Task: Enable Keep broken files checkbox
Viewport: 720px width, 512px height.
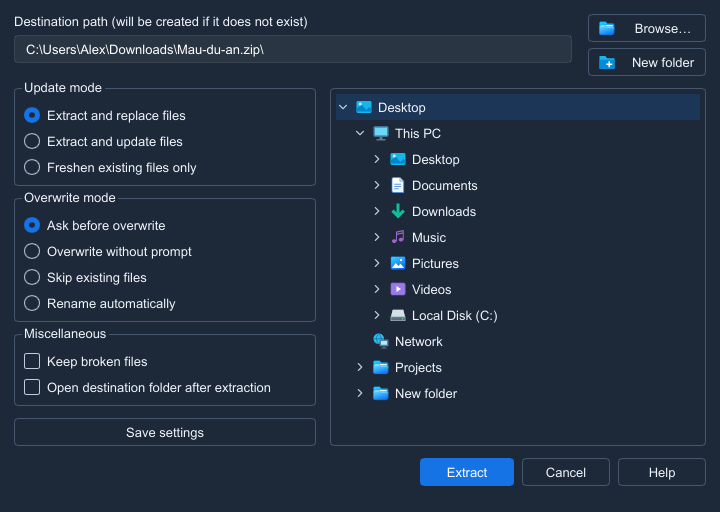Action: pos(32,361)
